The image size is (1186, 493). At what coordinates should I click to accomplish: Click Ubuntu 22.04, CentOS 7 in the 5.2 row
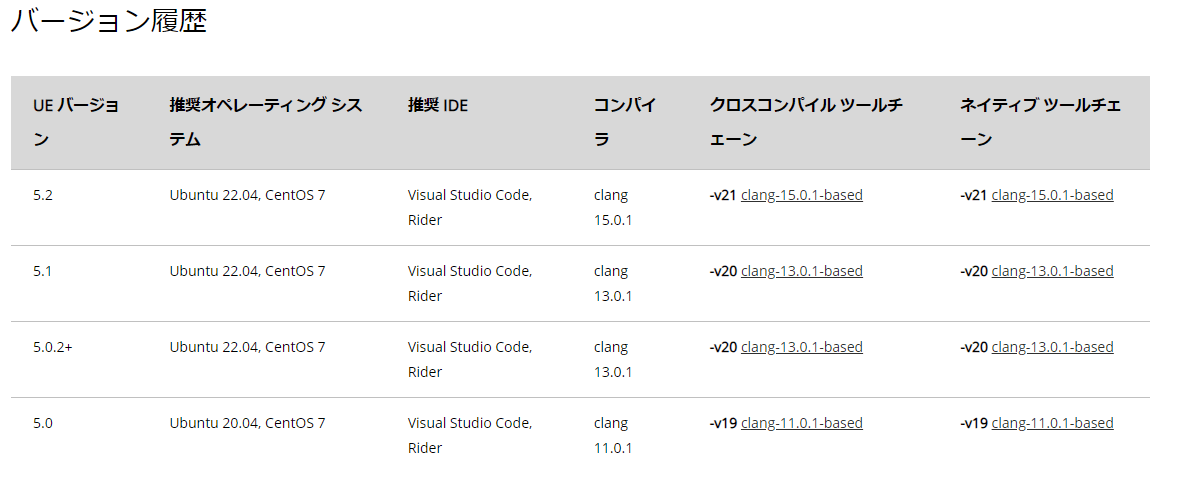coord(247,195)
